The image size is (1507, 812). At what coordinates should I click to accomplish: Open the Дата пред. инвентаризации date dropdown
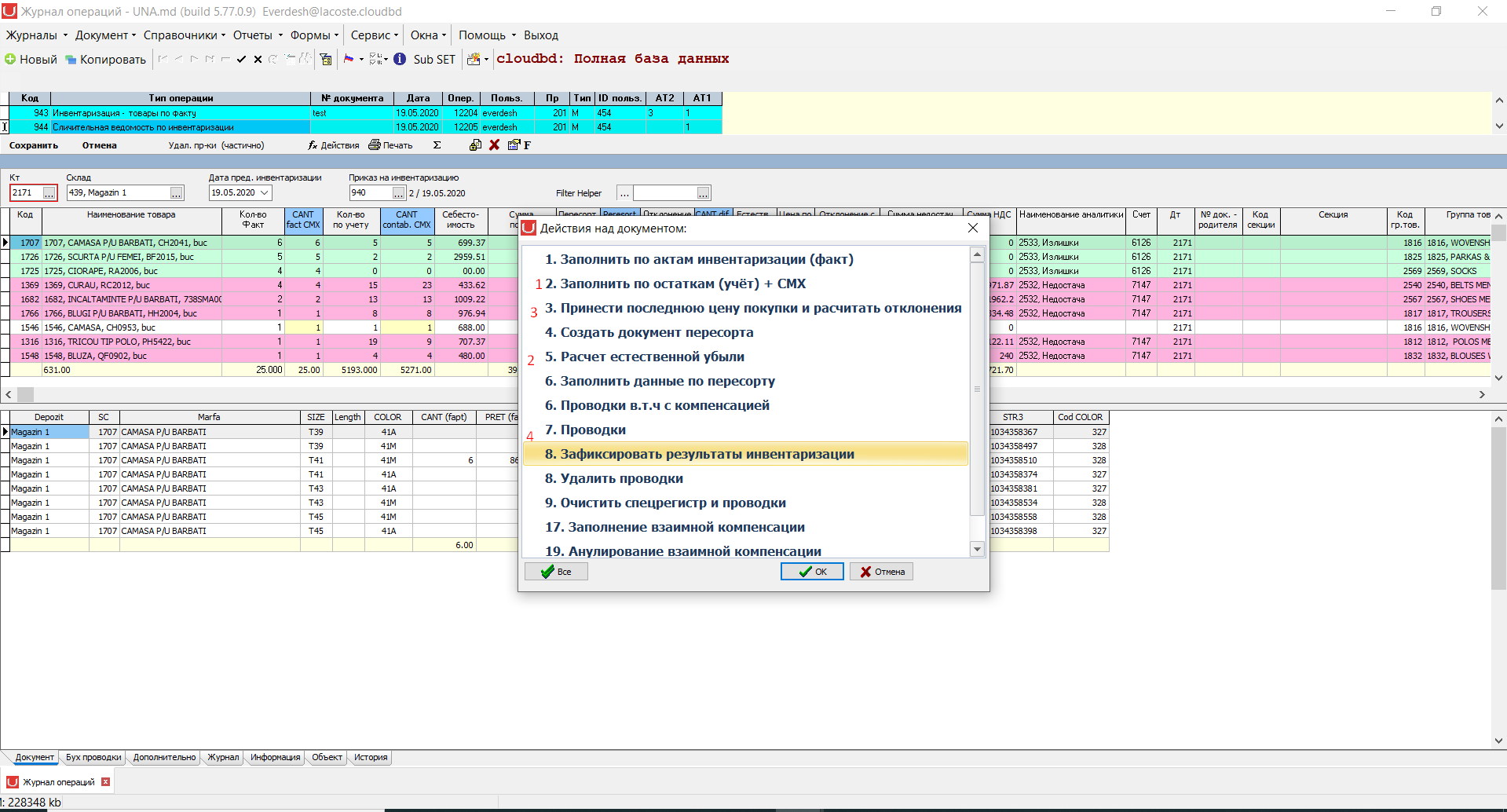click(x=265, y=193)
